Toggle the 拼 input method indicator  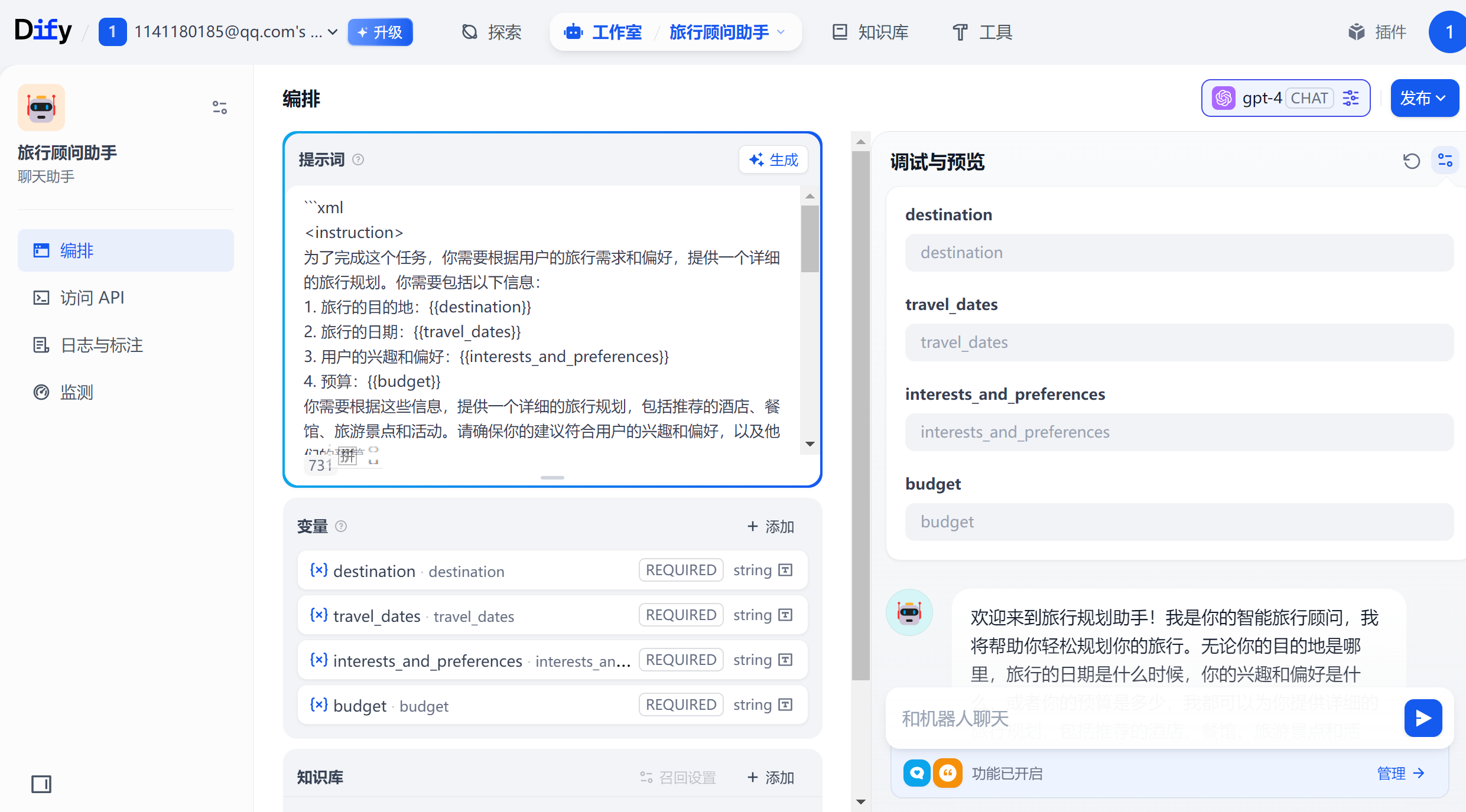pyautogui.click(x=347, y=455)
